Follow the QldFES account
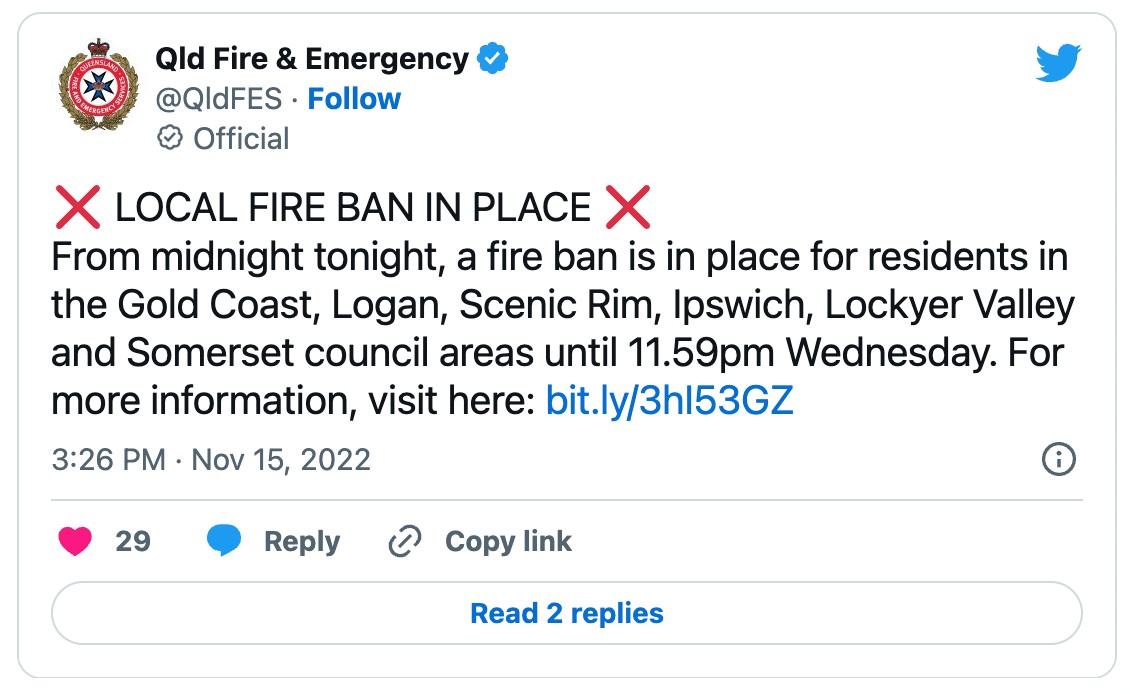 354,99
